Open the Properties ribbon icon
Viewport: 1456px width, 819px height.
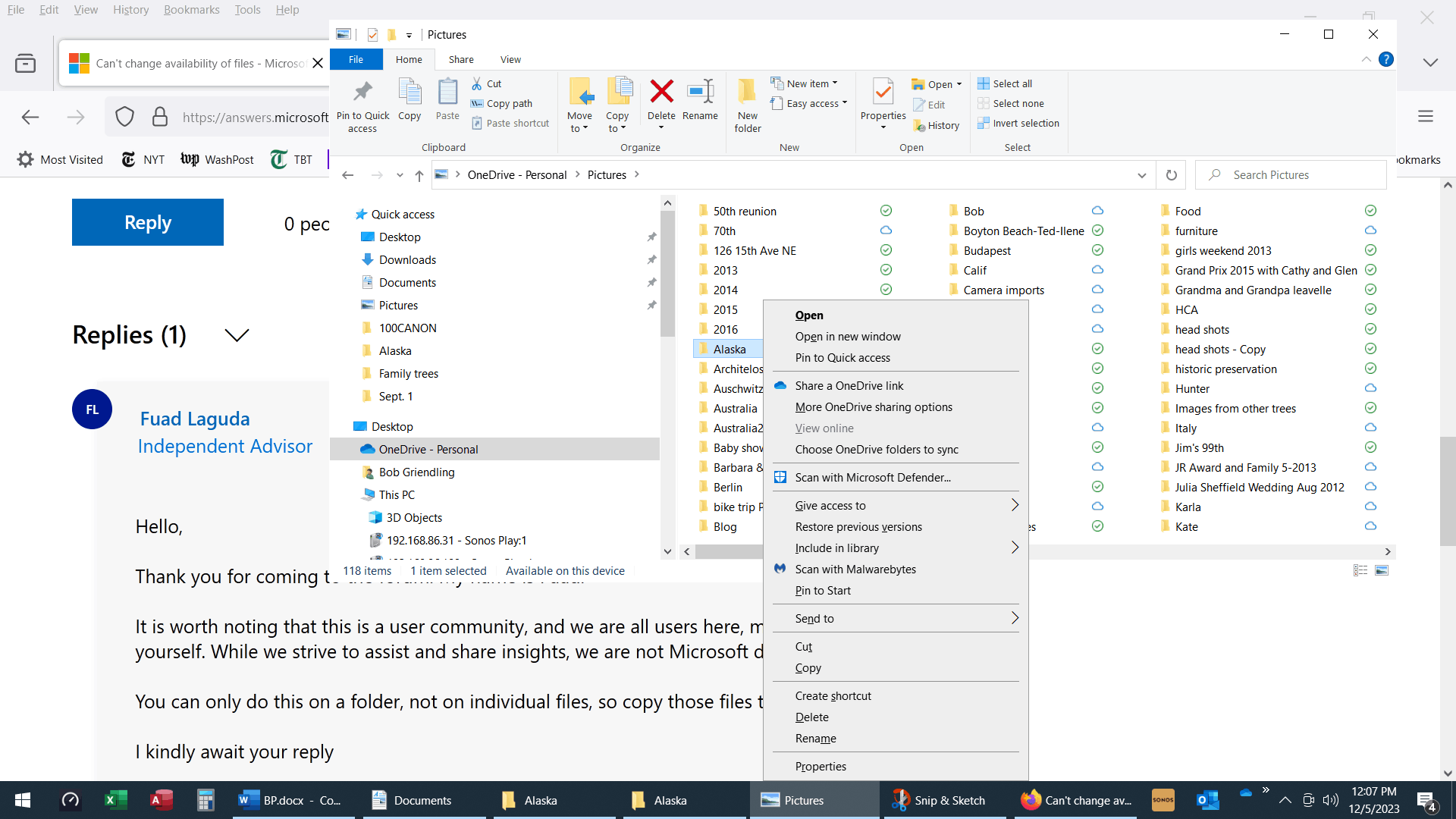[x=883, y=93]
